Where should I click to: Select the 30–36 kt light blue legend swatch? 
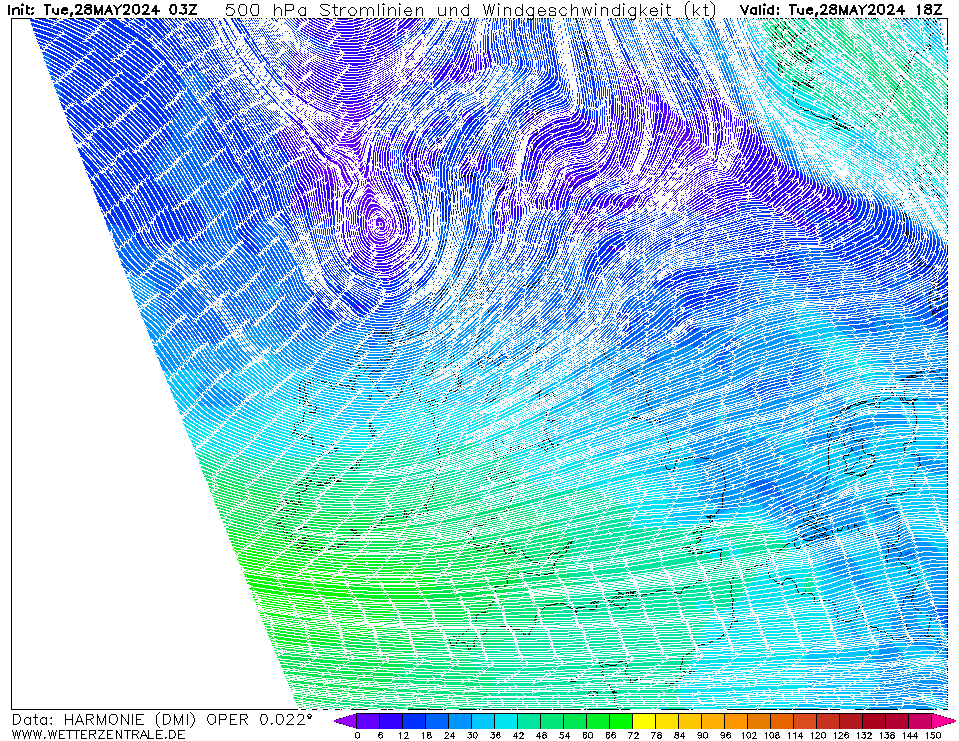coord(483,721)
